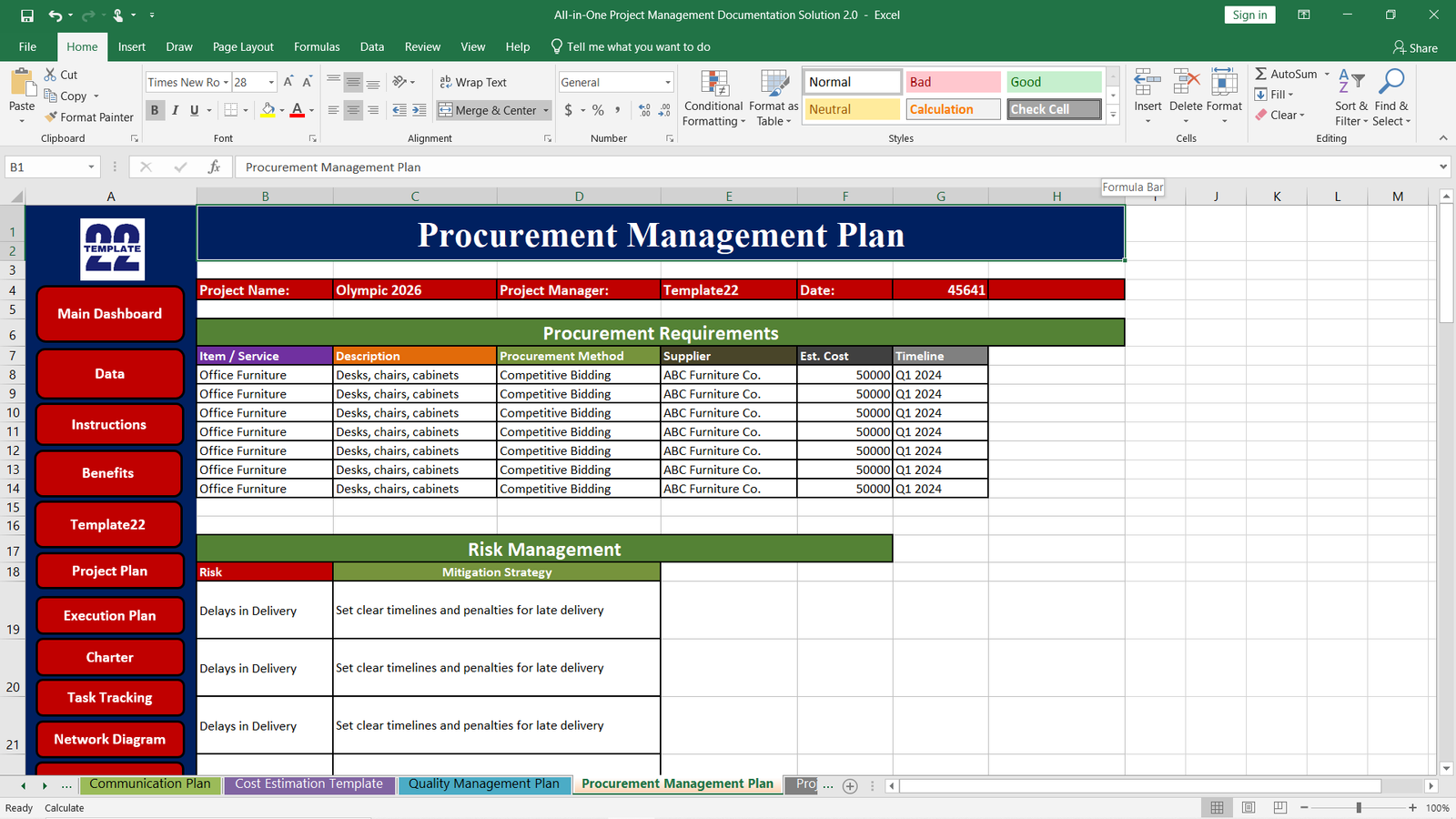Open Conditional Formatting menu
This screenshot has height=819, width=1456.
pos(714,98)
